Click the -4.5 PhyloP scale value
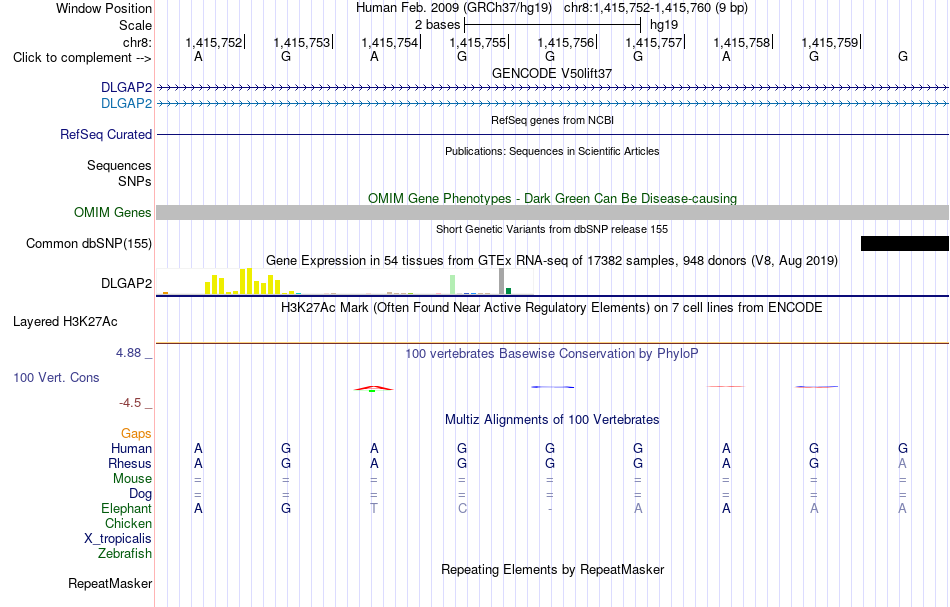The height and width of the screenshot is (607, 950). pos(130,403)
